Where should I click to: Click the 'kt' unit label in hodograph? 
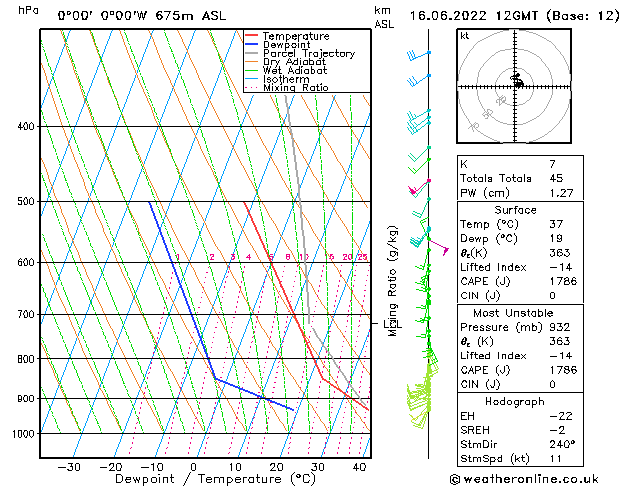click(x=465, y=36)
